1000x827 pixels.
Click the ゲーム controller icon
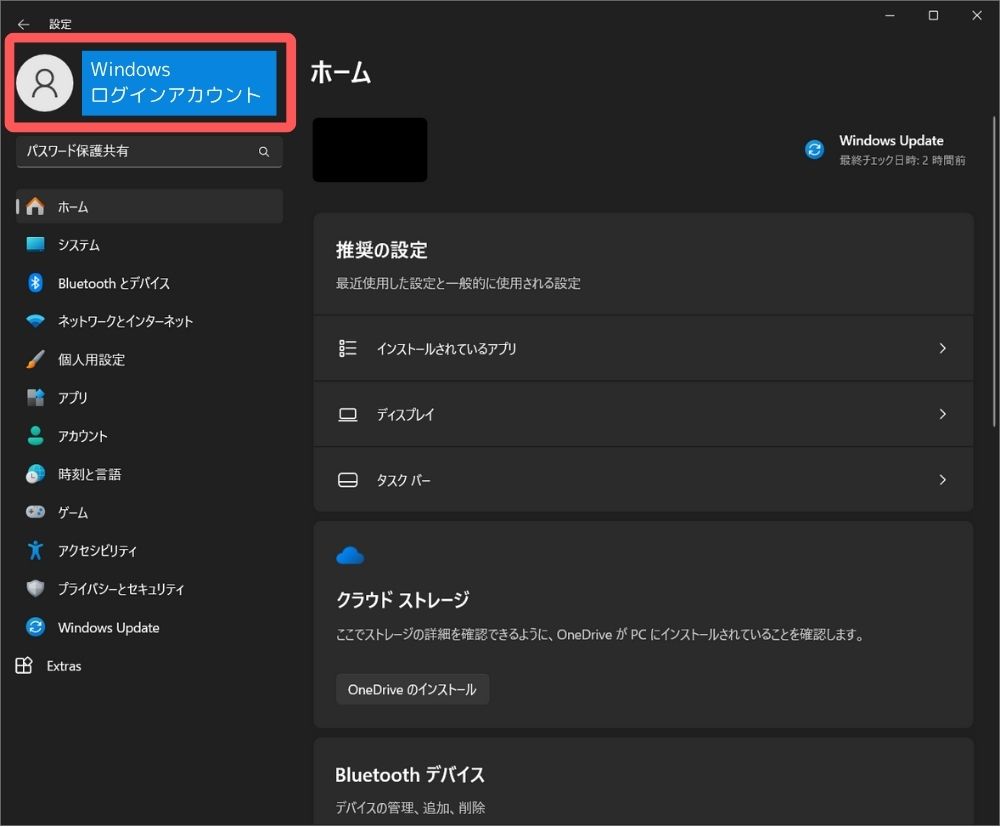[x=35, y=512]
